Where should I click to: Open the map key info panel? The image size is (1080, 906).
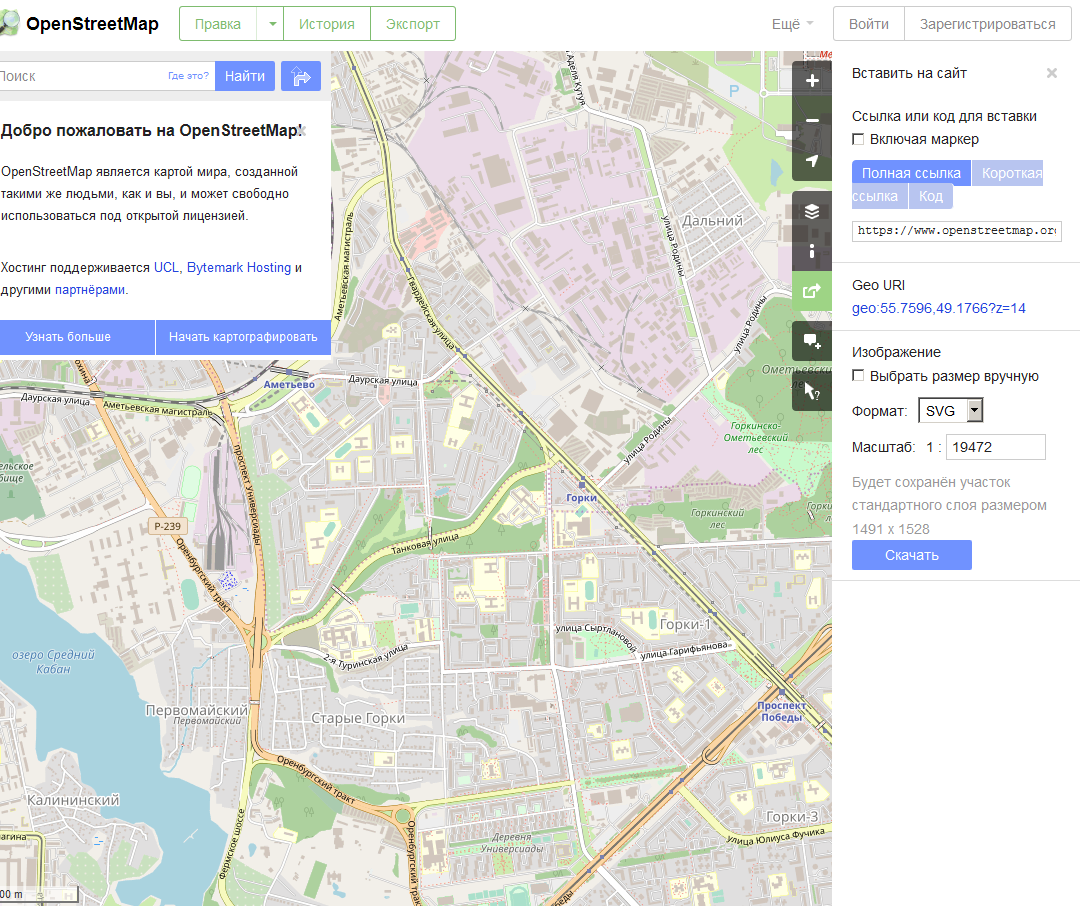tap(812, 251)
